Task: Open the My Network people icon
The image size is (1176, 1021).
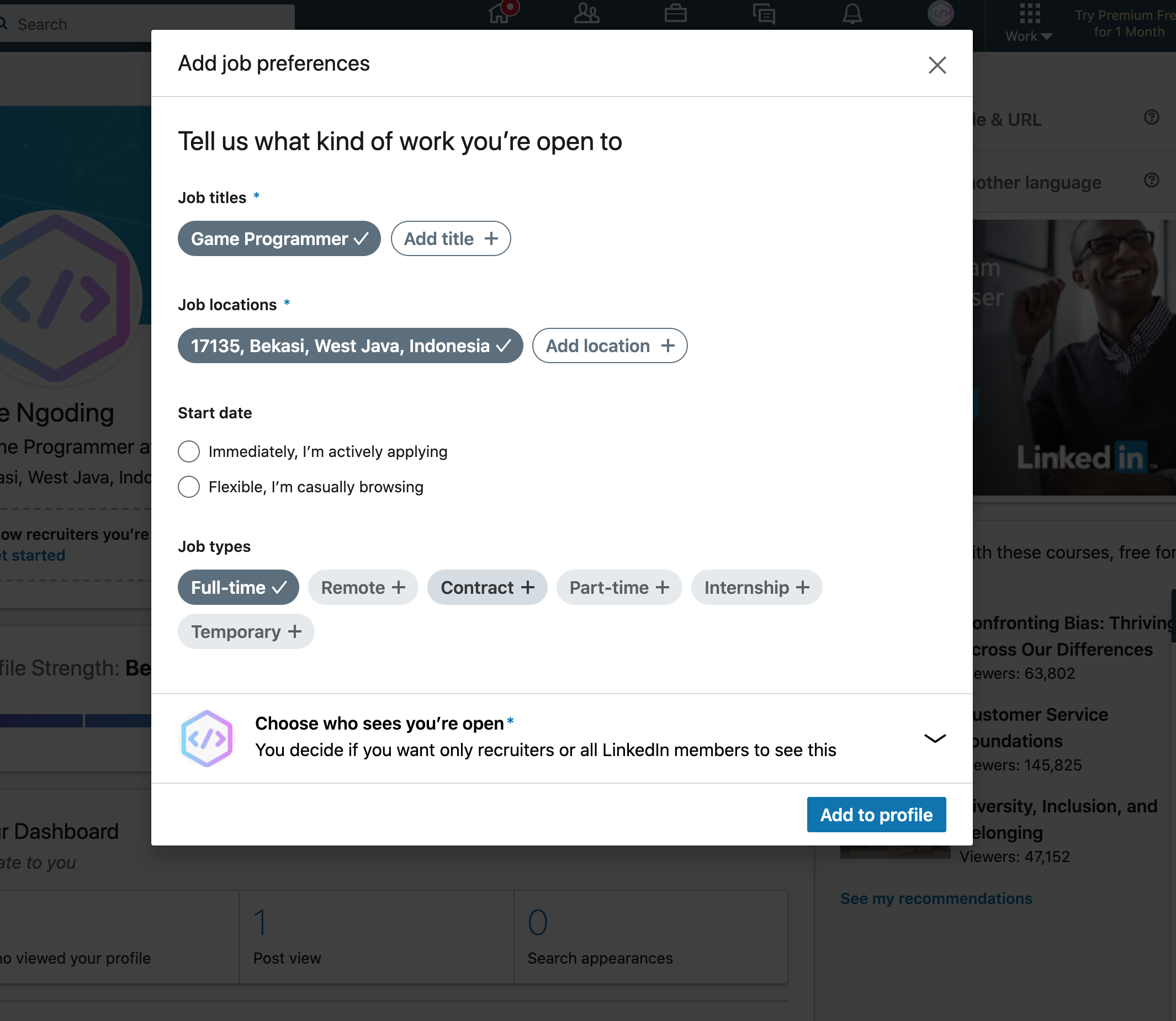Action: click(586, 13)
